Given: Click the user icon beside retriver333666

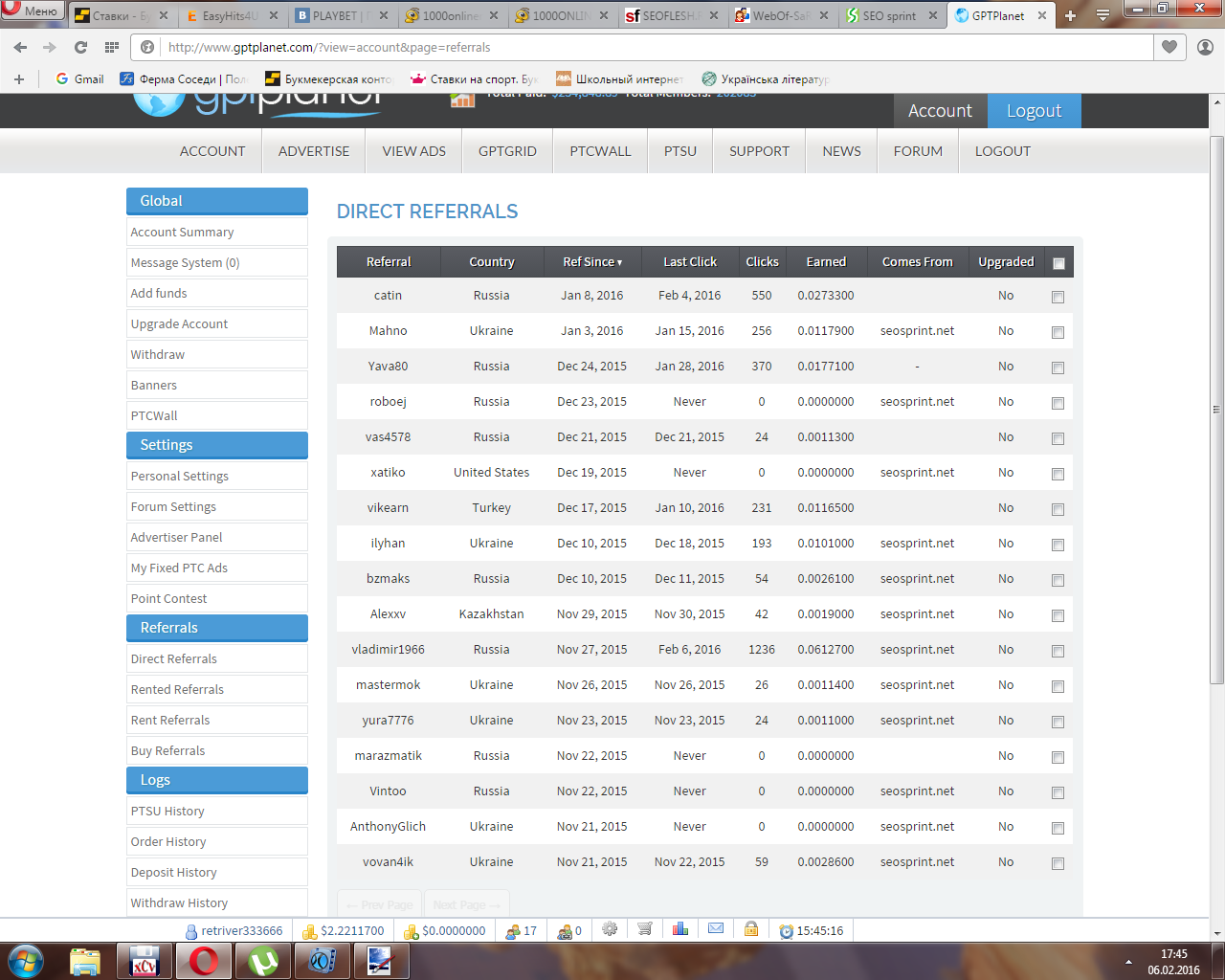Looking at the screenshot, I should point(191,931).
